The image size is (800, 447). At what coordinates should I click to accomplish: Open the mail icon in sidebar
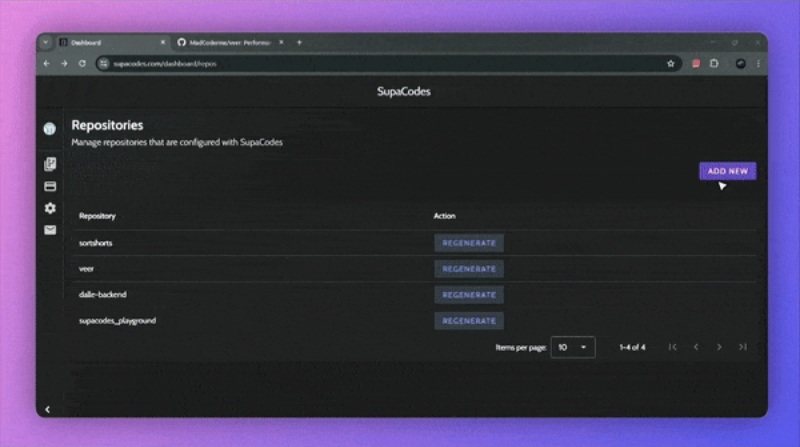tap(50, 230)
